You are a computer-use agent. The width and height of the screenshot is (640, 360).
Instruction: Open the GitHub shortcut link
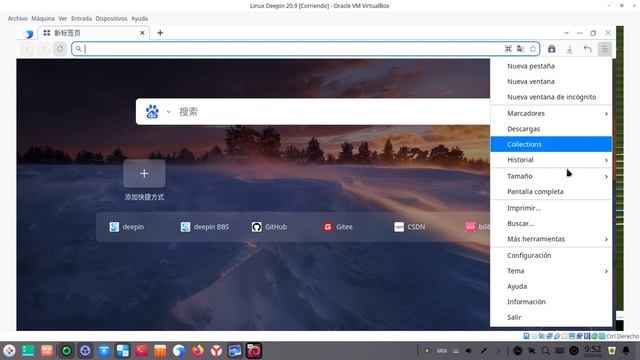click(x=269, y=227)
